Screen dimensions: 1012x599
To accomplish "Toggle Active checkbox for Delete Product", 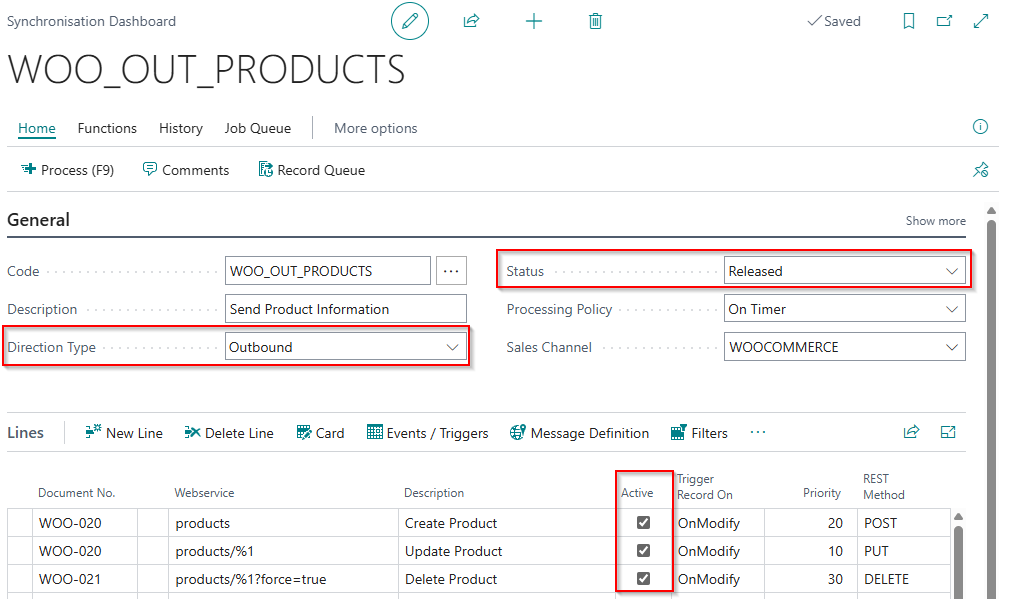I will coord(643,578).
